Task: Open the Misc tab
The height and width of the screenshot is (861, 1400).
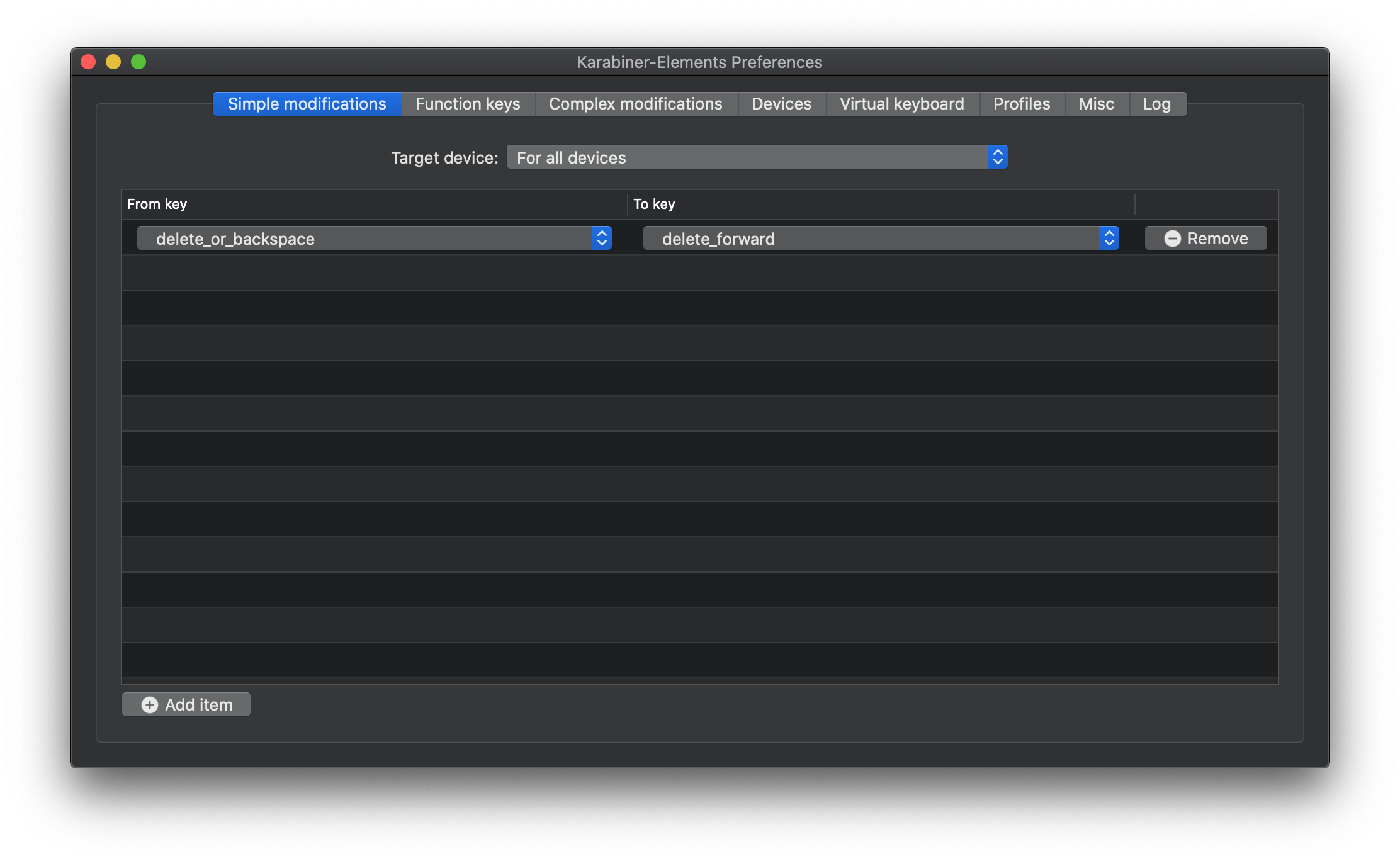Action: [1097, 103]
